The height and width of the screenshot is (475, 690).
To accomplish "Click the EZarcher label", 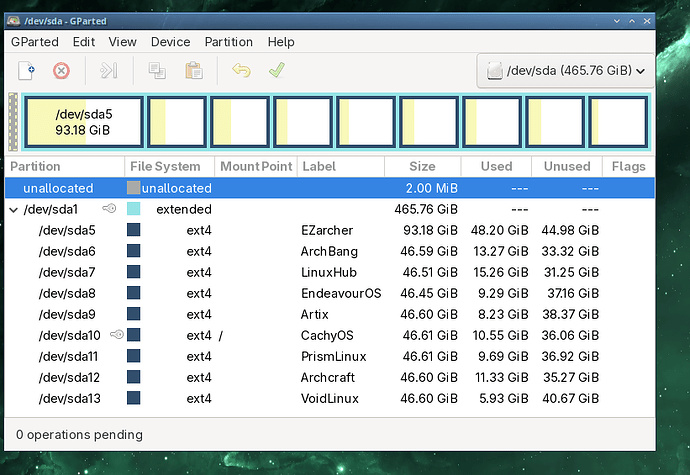I will pos(327,230).
